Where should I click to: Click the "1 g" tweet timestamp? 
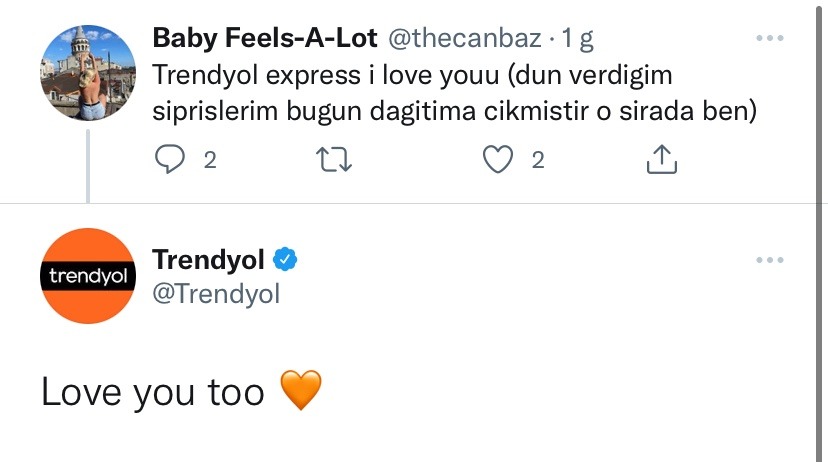[x=580, y=40]
